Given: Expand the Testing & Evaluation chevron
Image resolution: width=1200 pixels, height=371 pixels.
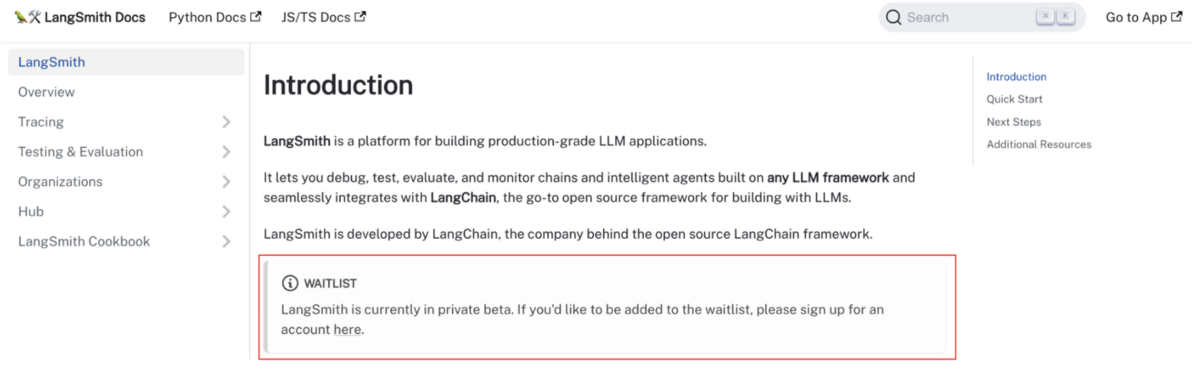Looking at the screenshot, I should click(226, 152).
